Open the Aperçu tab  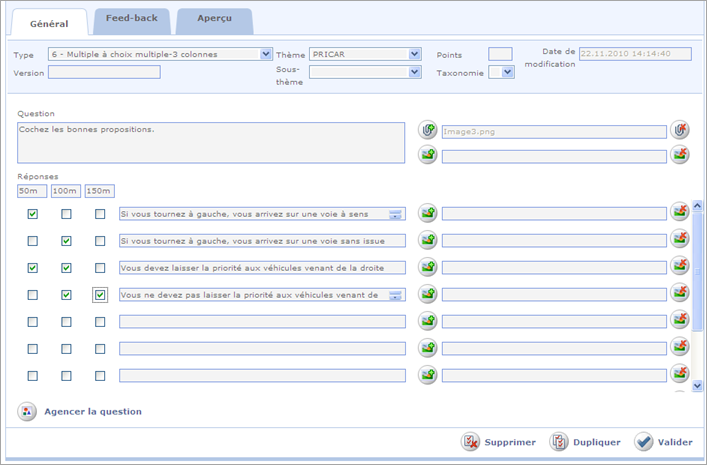click(x=214, y=19)
